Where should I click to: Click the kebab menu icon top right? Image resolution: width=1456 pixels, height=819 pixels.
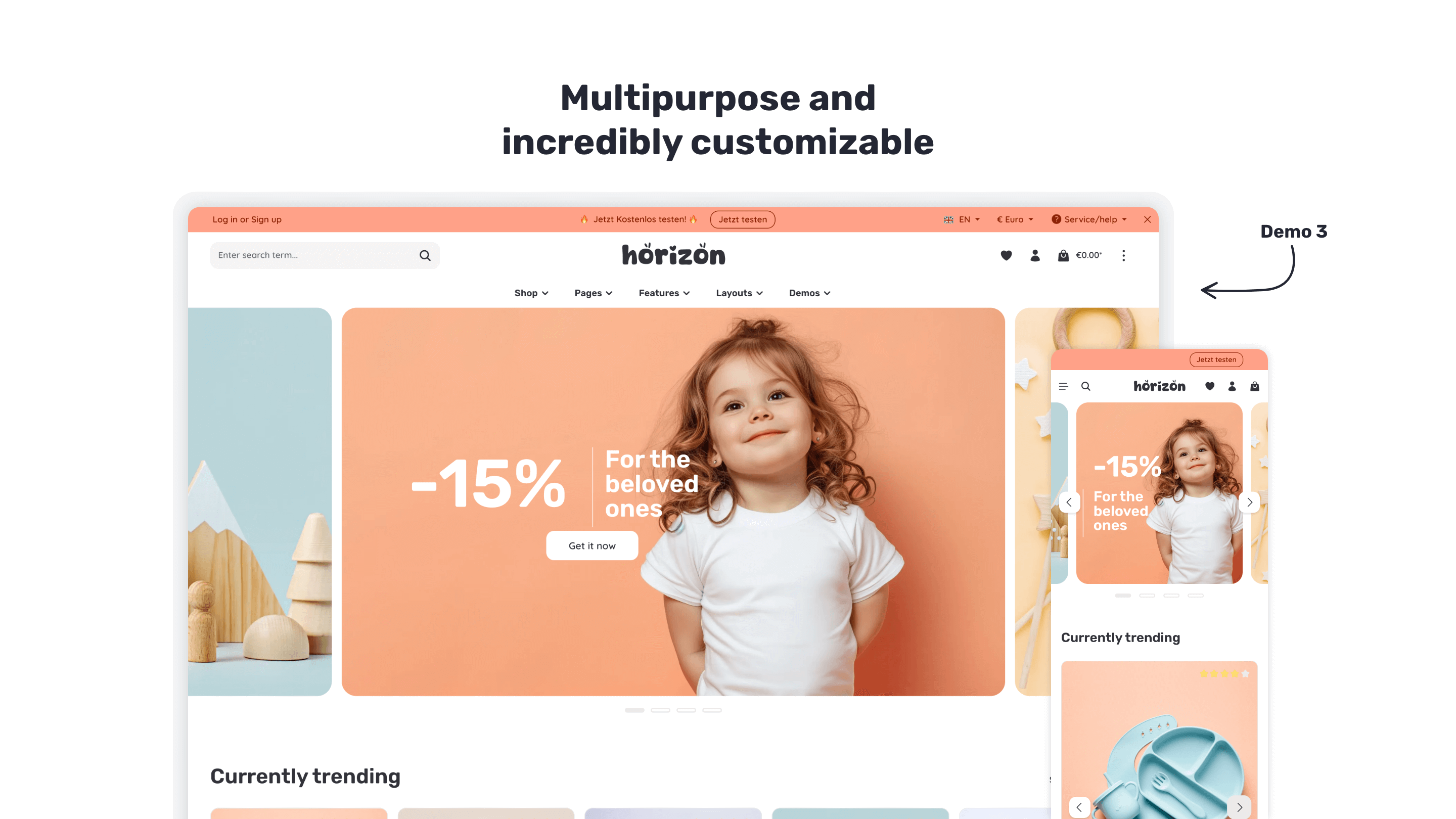(x=1123, y=255)
